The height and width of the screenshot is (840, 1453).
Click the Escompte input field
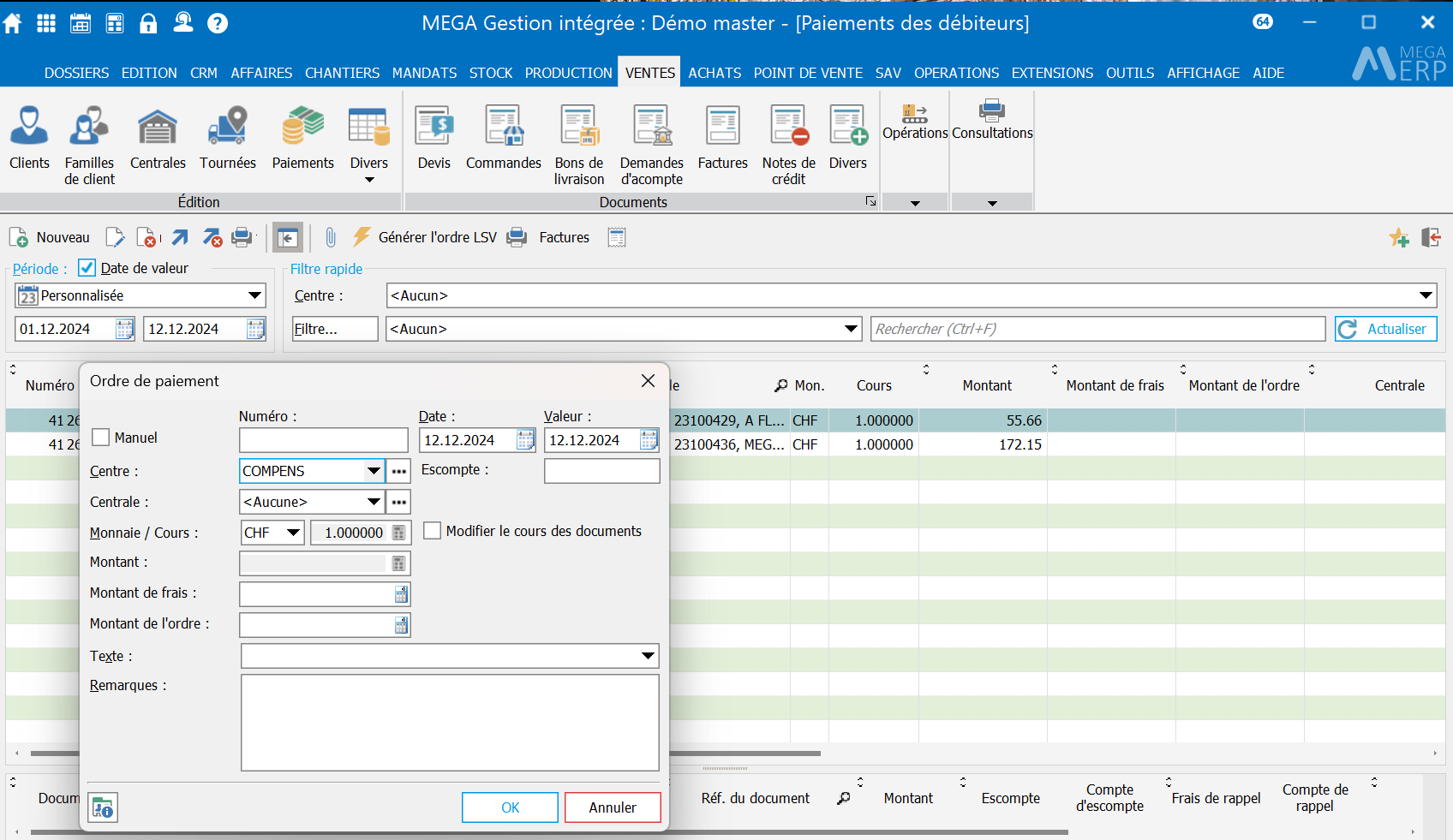pos(602,471)
